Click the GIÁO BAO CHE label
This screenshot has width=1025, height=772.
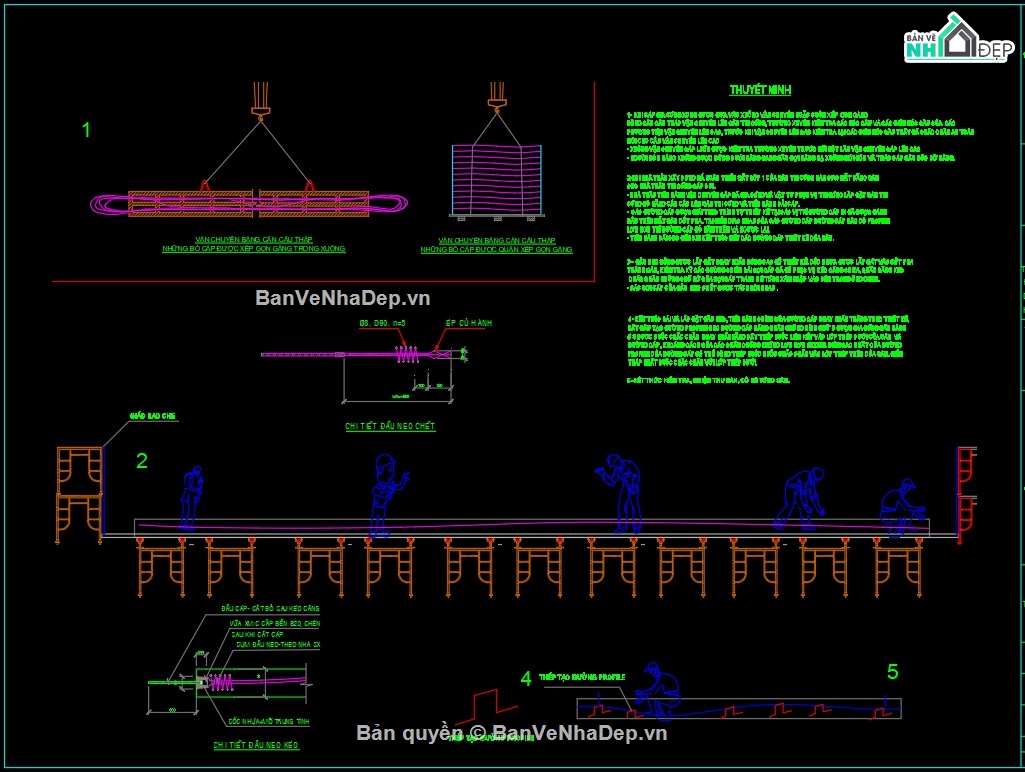152,416
